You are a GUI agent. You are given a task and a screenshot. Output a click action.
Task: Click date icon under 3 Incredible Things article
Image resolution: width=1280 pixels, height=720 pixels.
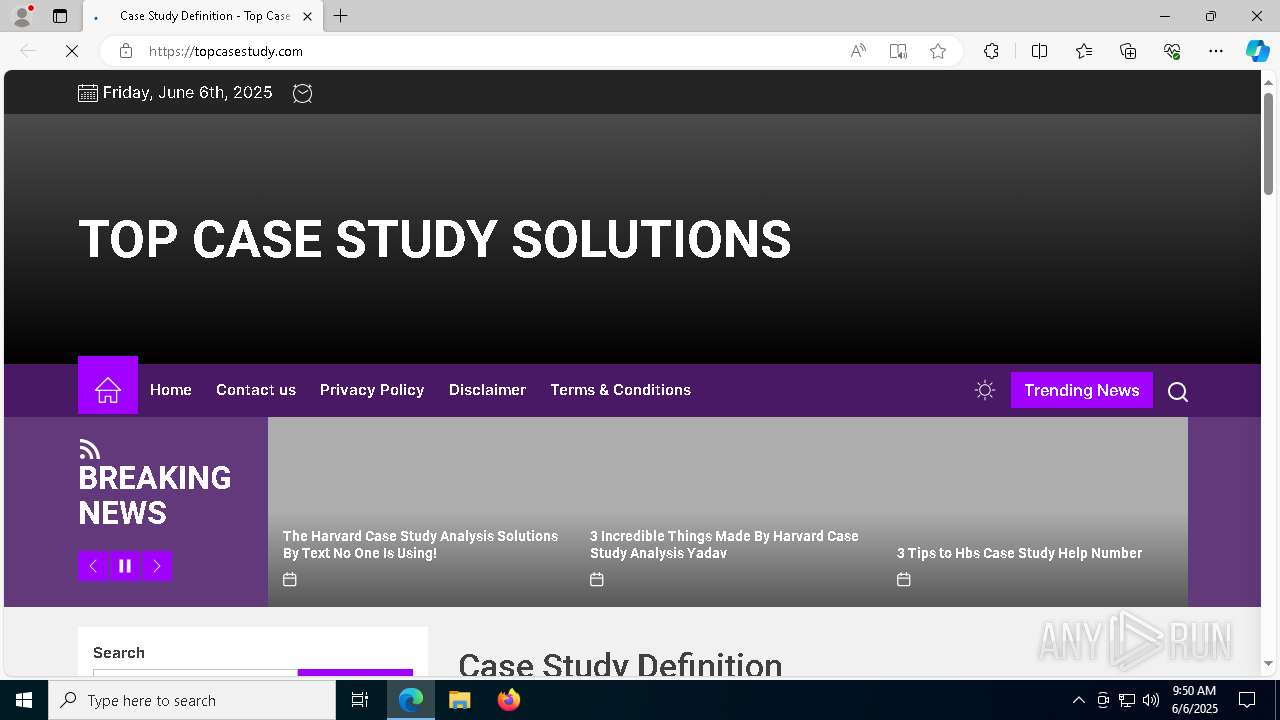[597, 579]
